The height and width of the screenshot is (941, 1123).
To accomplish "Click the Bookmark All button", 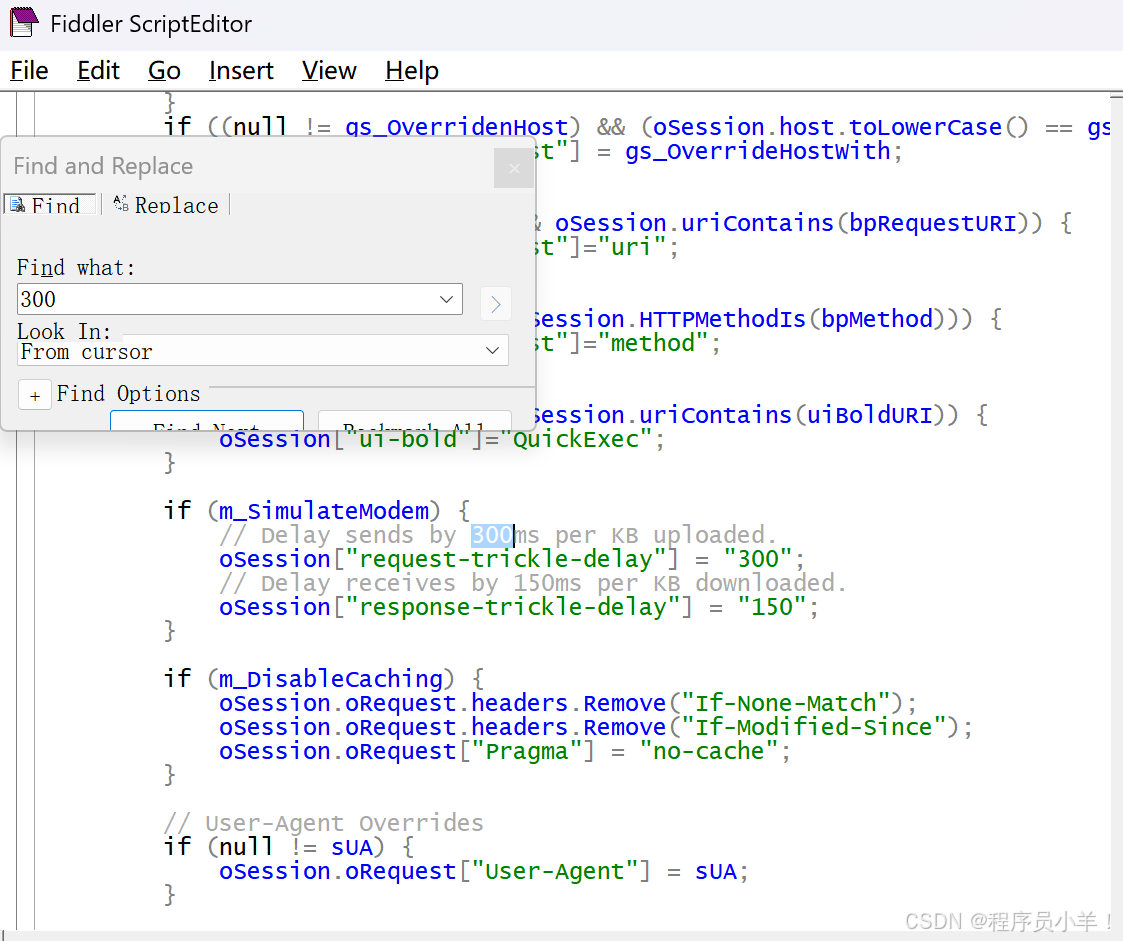I will pos(415,420).
